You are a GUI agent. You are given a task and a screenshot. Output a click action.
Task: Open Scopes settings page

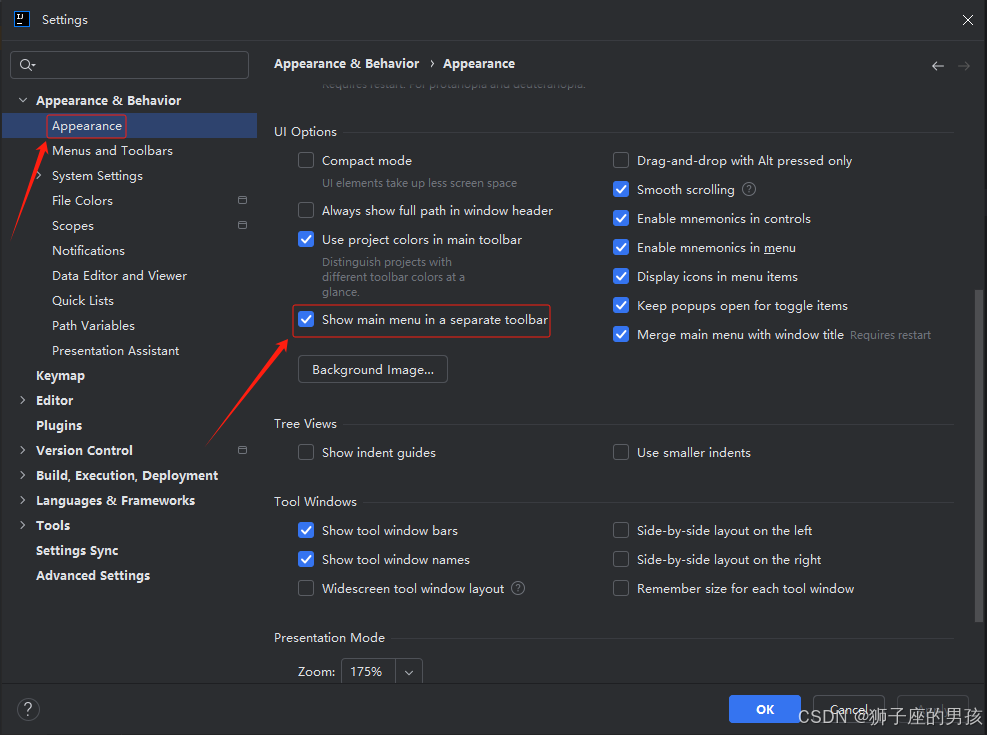pyautogui.click(x=73, y=225)
